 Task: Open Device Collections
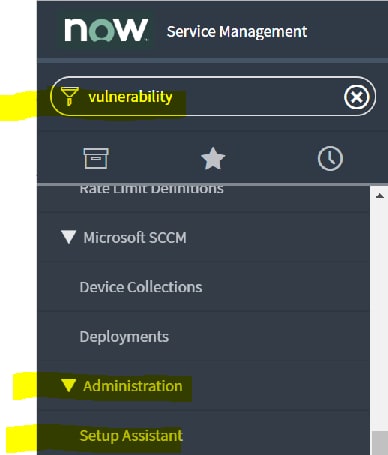(x=141, y=287)
